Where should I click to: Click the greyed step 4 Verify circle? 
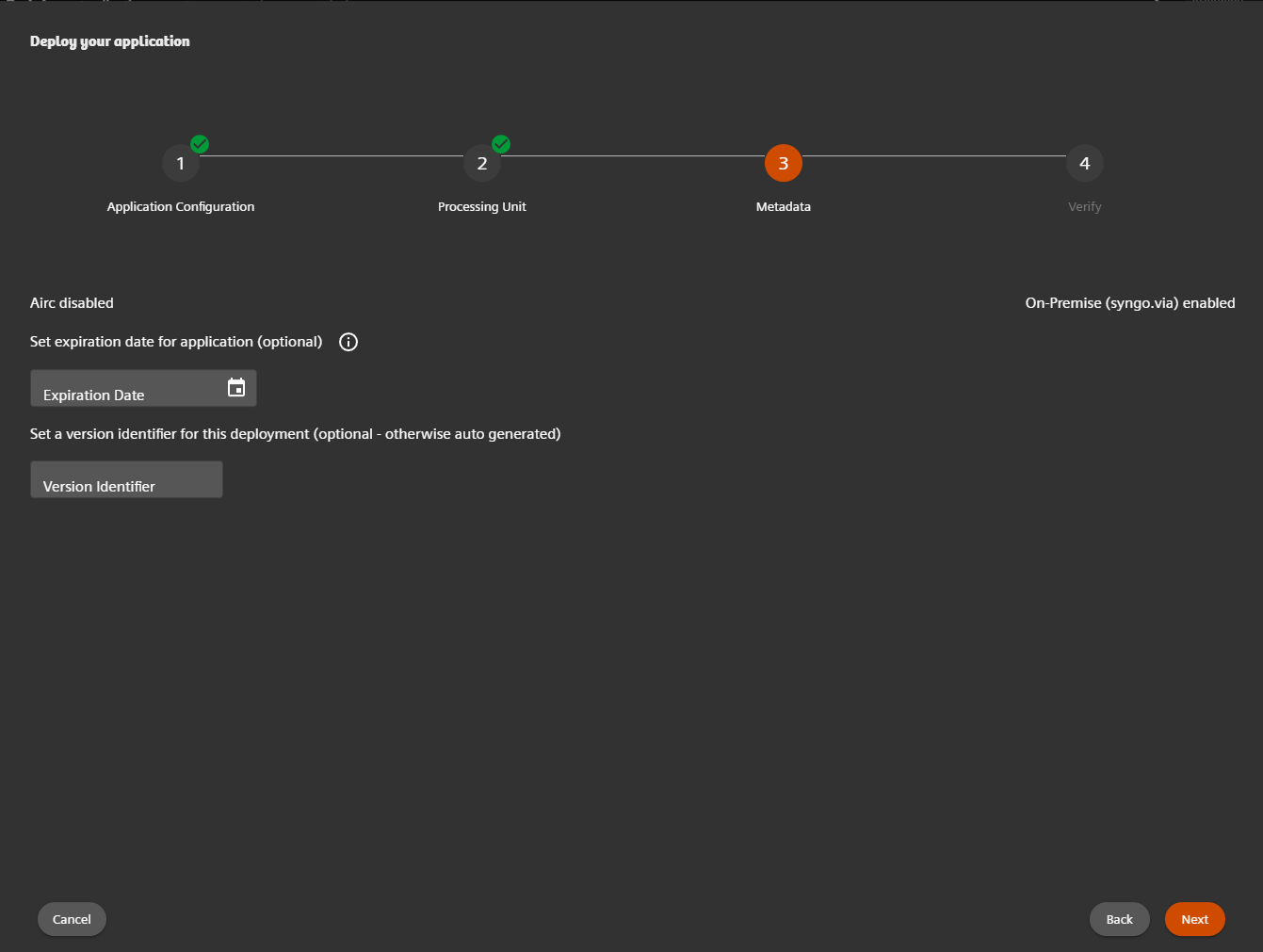pos(1084,162)
